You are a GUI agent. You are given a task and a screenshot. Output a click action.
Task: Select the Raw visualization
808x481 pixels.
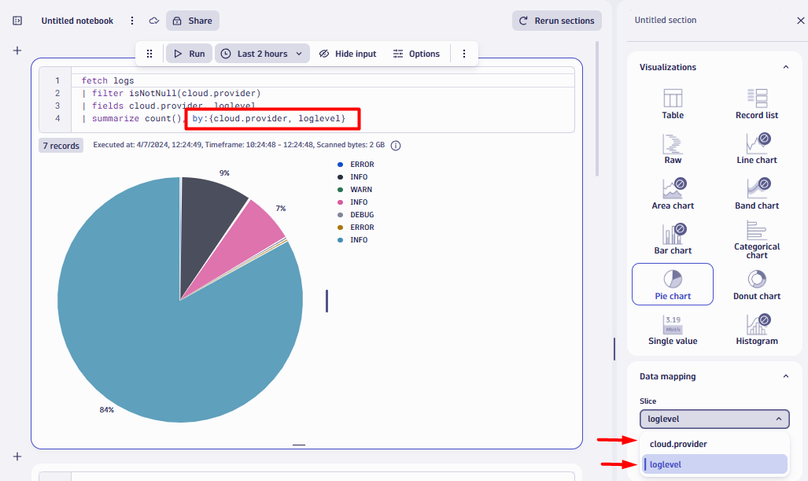673,147
